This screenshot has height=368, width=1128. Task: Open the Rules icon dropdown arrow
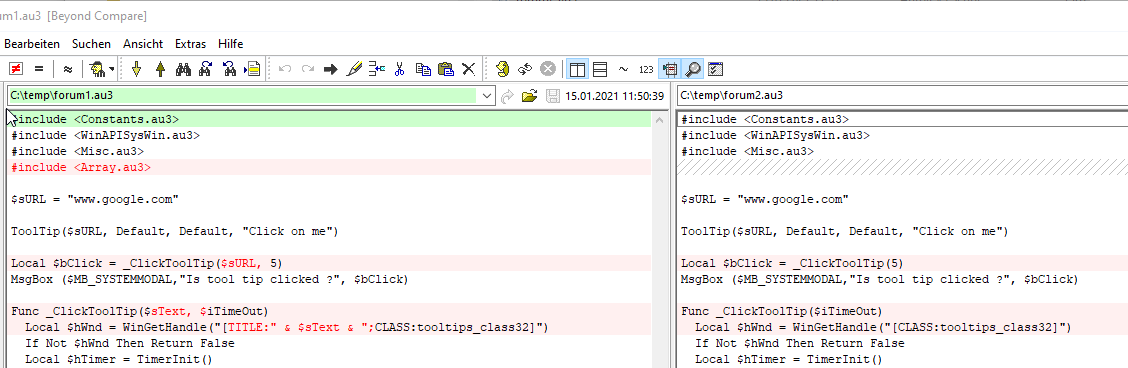[x=112, y=70]
